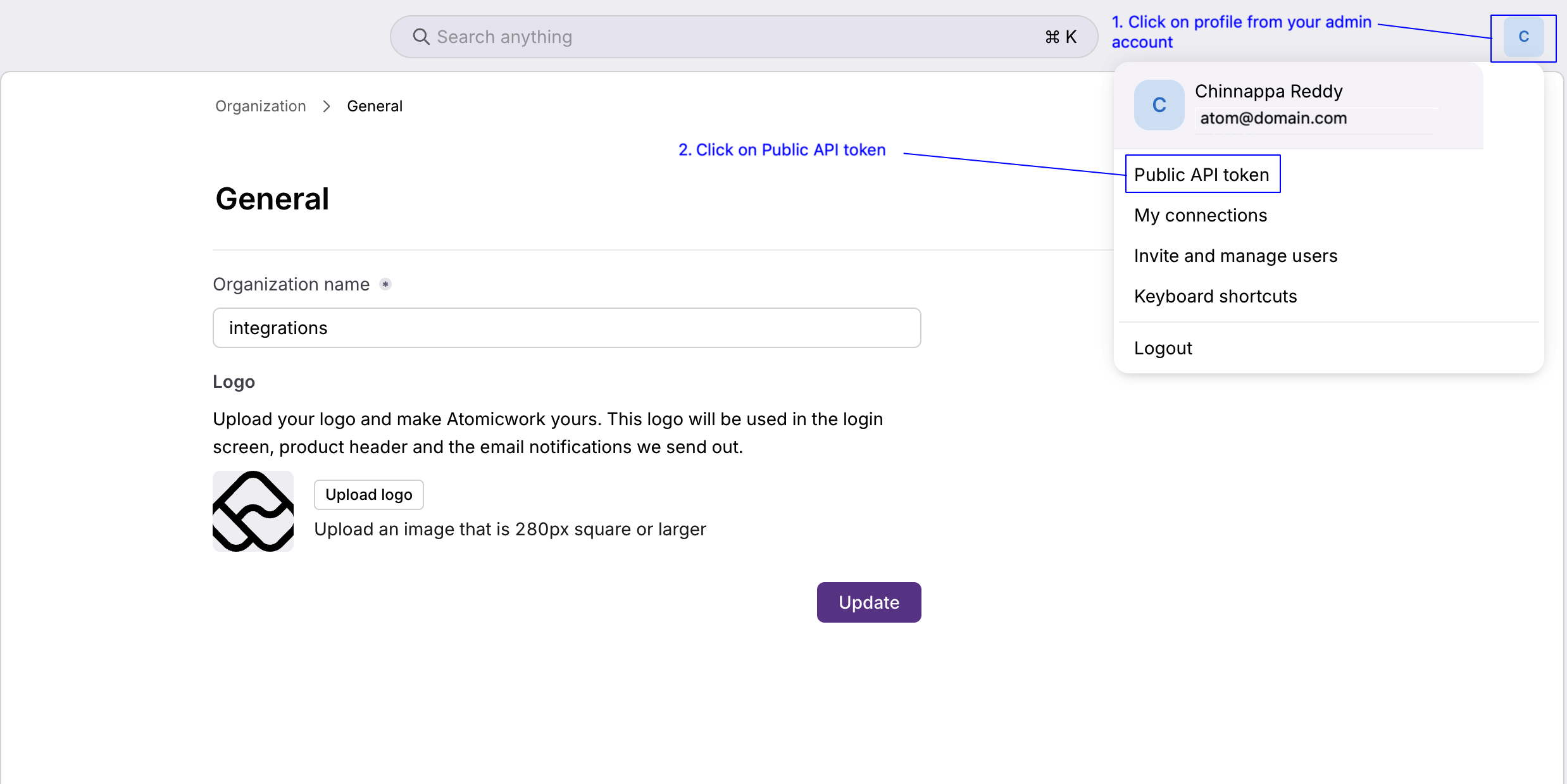Go to Organization breadcrumb link

(x=260, y=106)
